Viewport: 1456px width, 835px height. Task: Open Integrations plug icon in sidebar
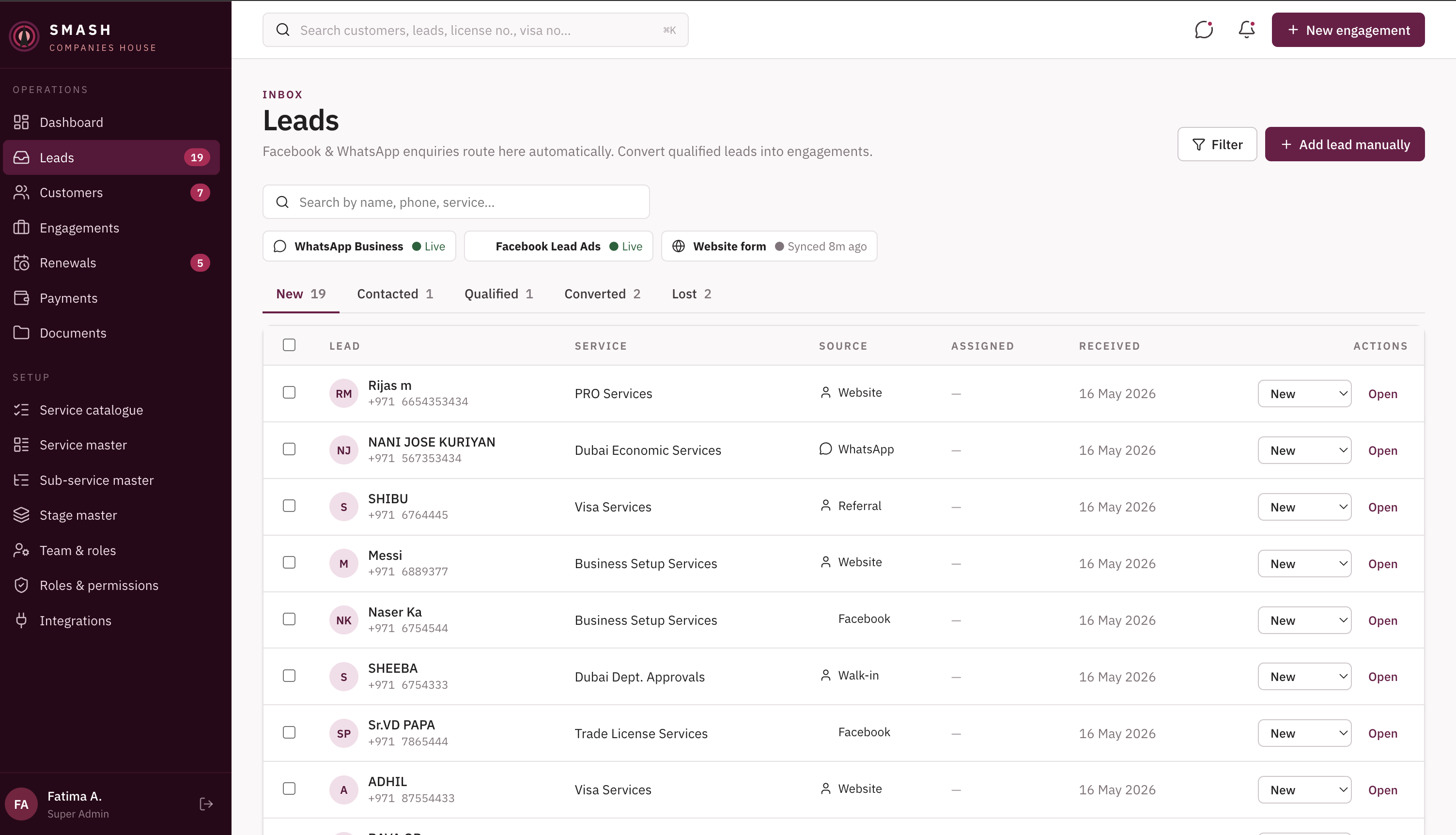tap(21, 620)
